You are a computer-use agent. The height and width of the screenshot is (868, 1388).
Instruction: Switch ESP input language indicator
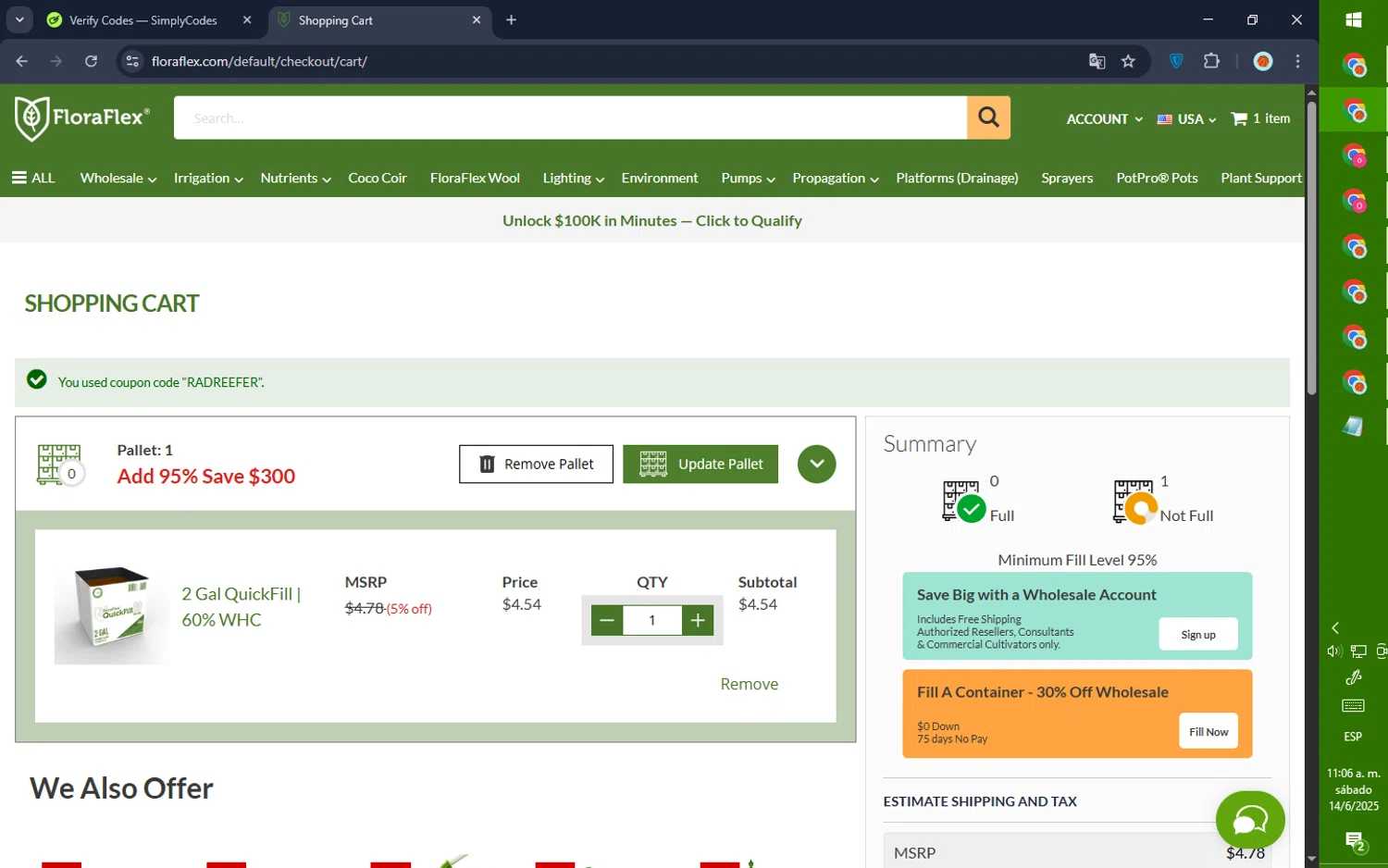point(1353,737)
